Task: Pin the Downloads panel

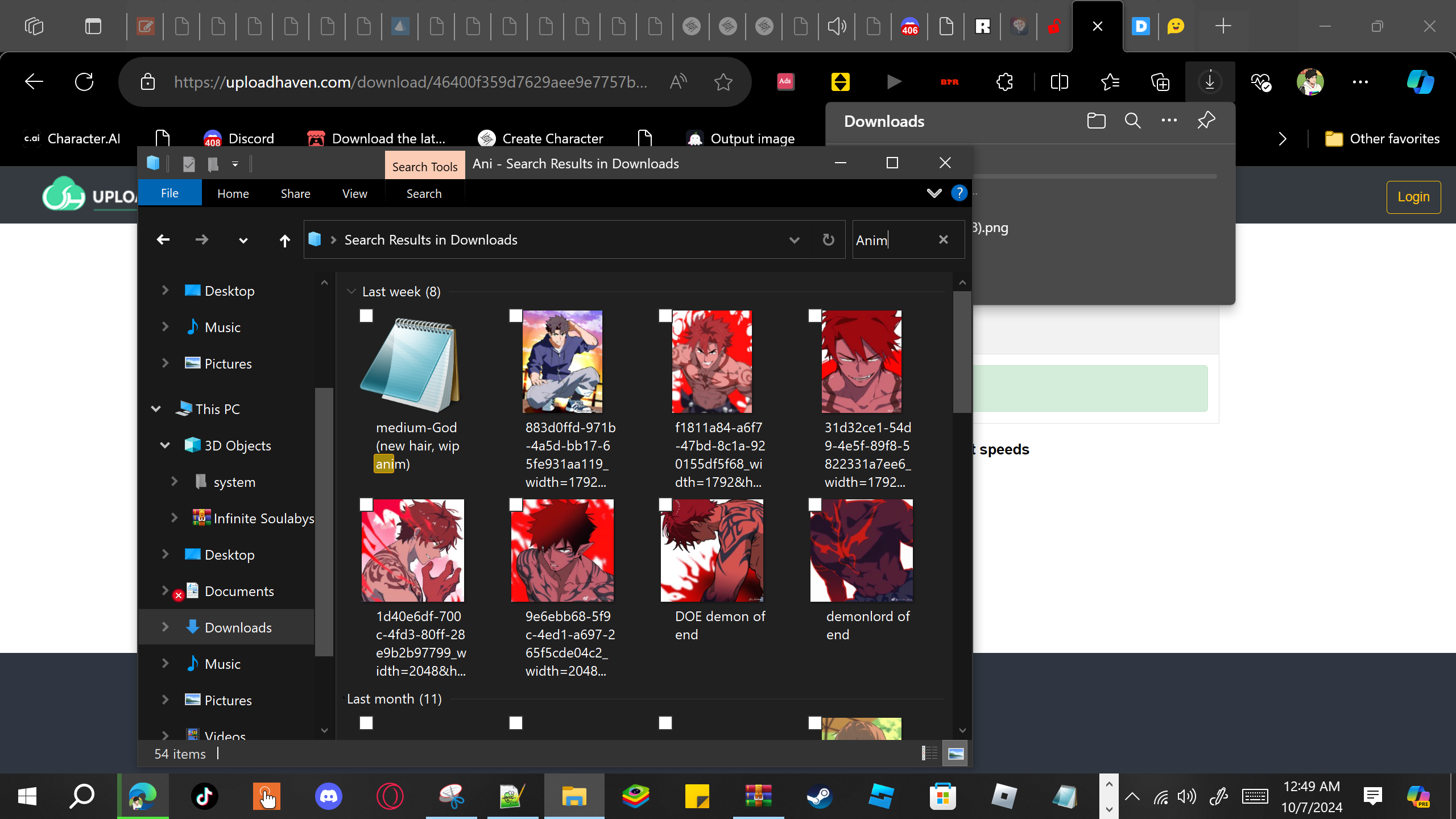Action: (x=1206, y=121)
